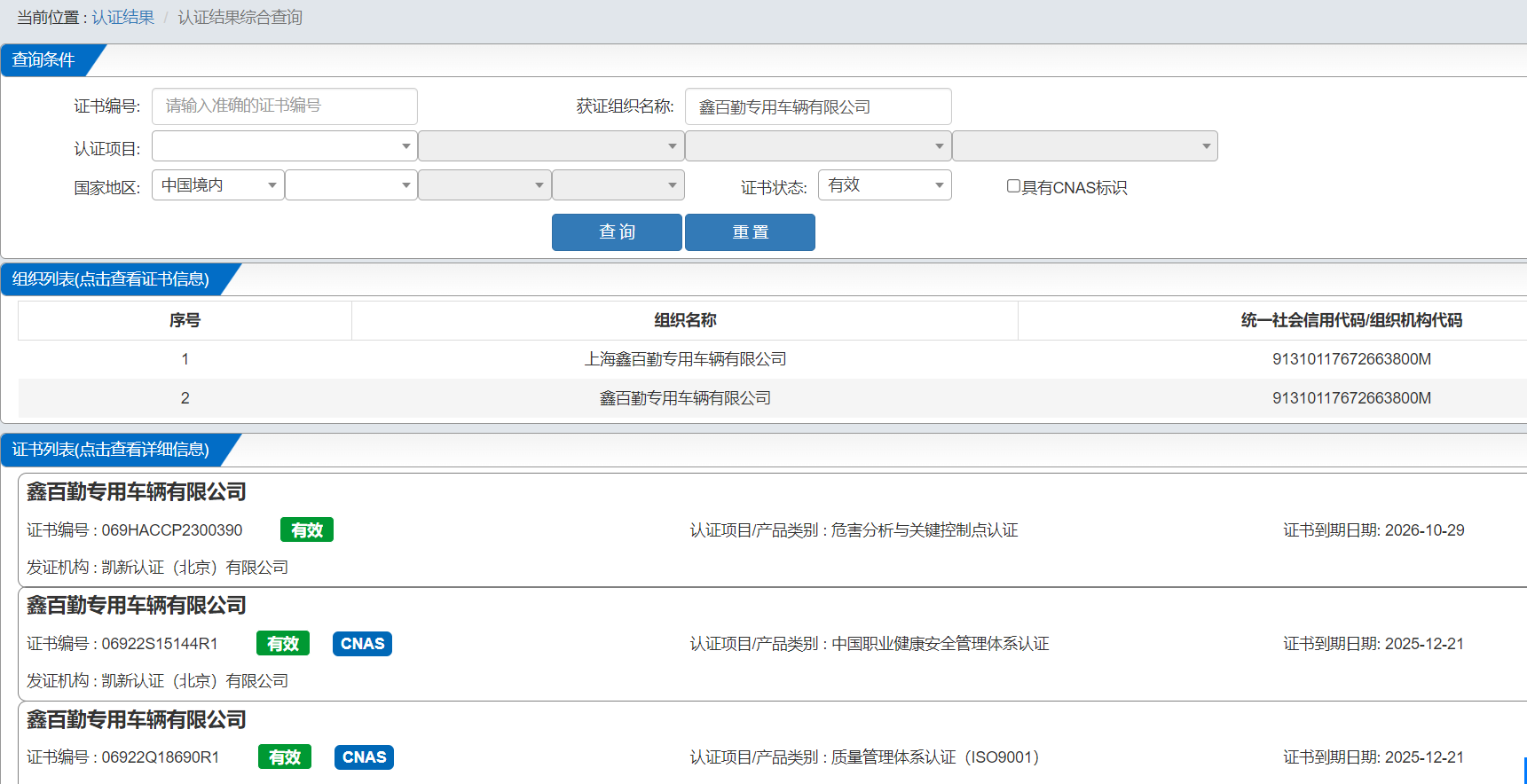Screen dimensions: 1527x784
Task: Select the 查询条件 panel tab
Action: click(x=44, y=60)
